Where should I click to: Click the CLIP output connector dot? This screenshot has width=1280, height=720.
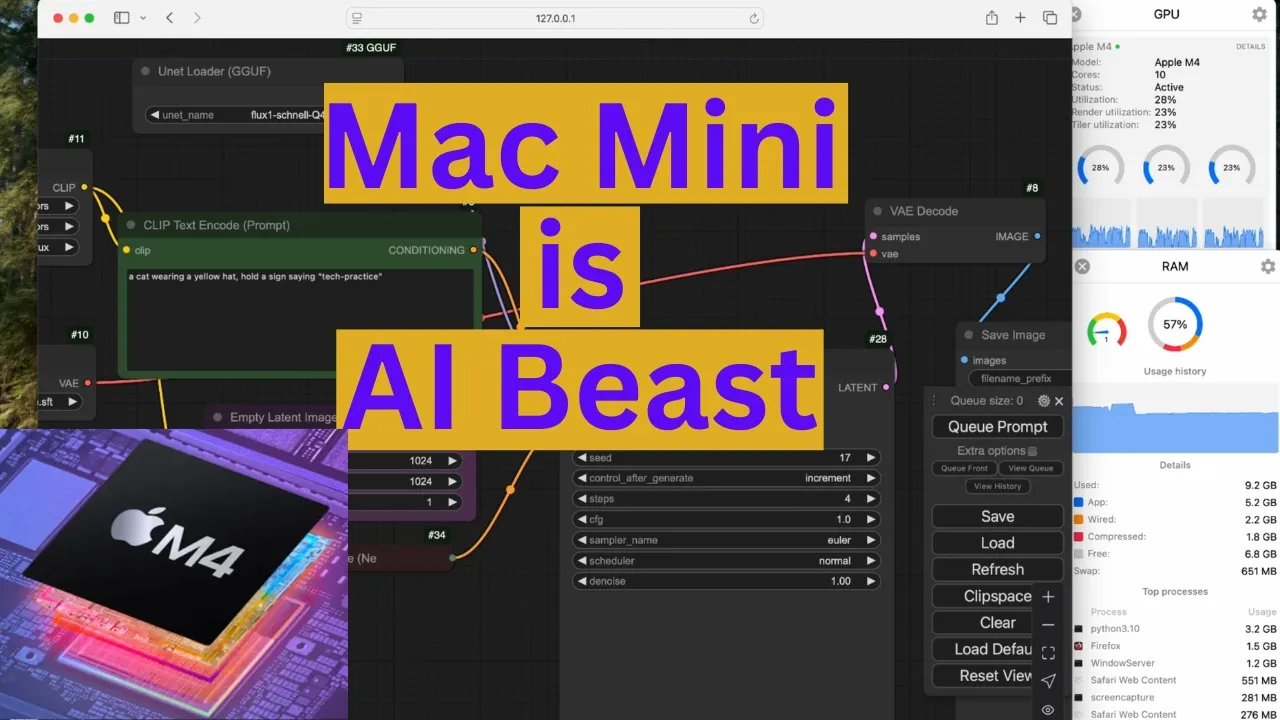click(85, 187)
